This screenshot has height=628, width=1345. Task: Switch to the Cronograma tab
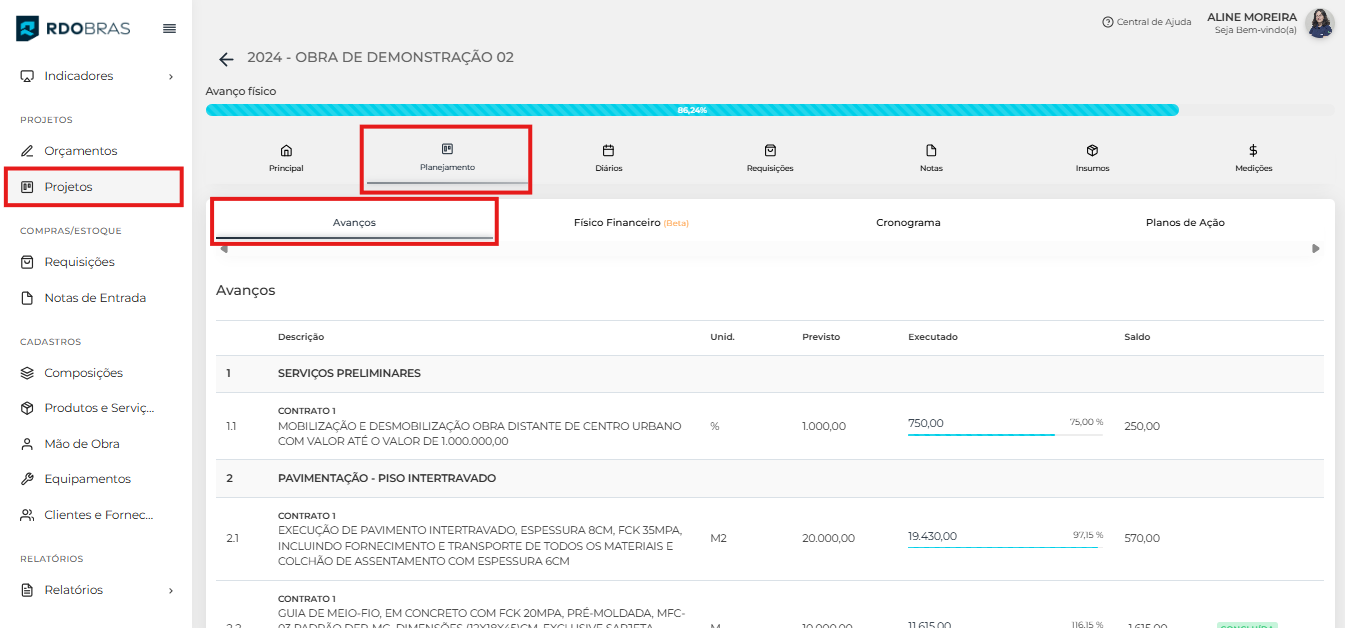pyautogui.click(x=908, y=223)
